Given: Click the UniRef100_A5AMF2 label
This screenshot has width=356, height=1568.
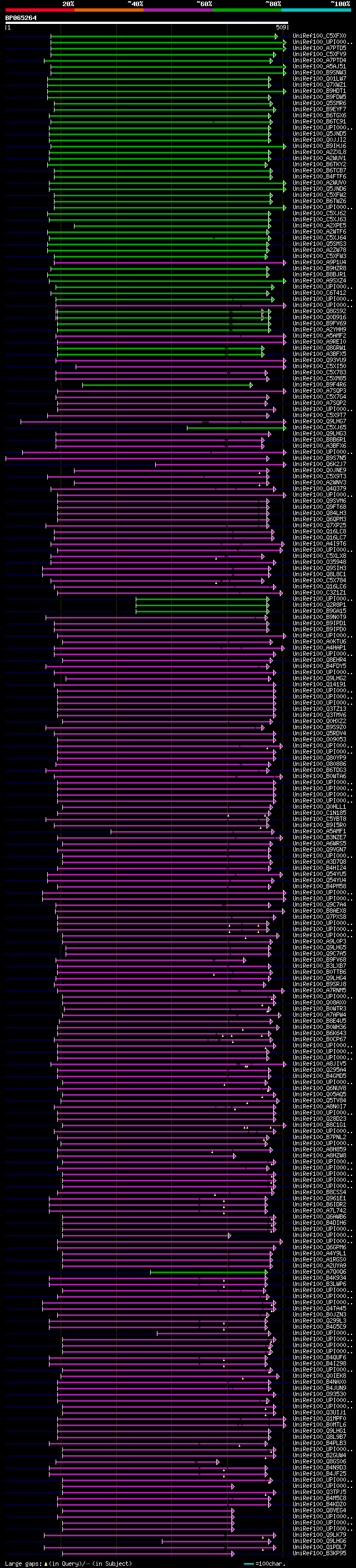Looking at the screenshot, I should (319, 335).
